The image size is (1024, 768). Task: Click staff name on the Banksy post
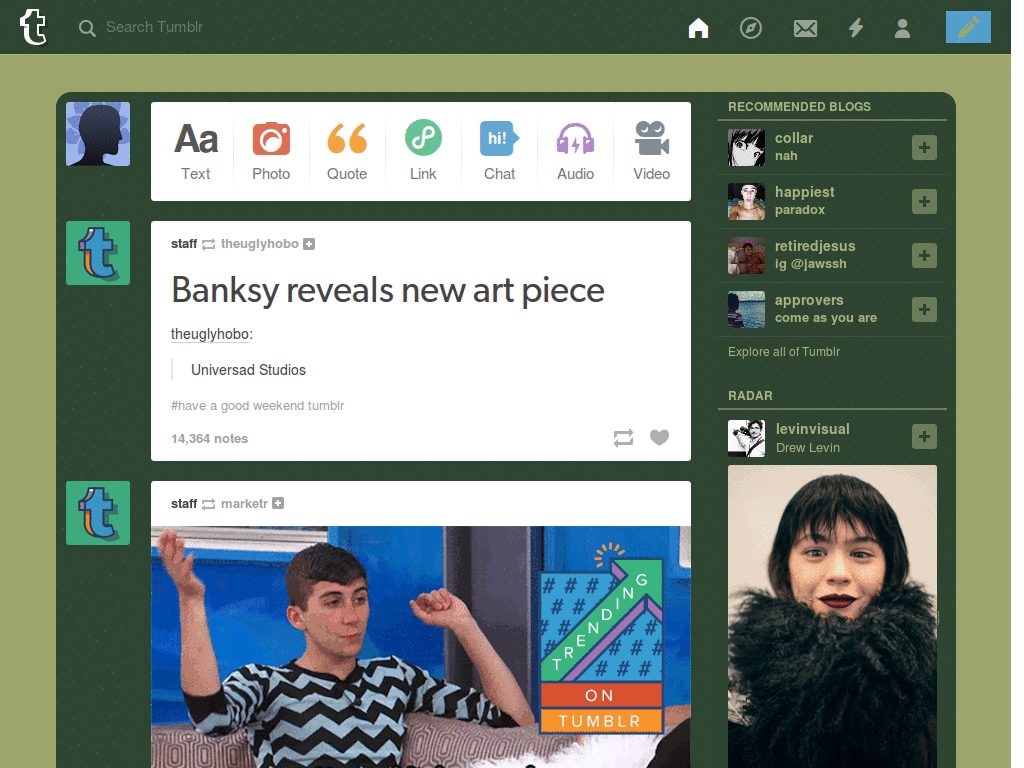click(x=184, y=244)
